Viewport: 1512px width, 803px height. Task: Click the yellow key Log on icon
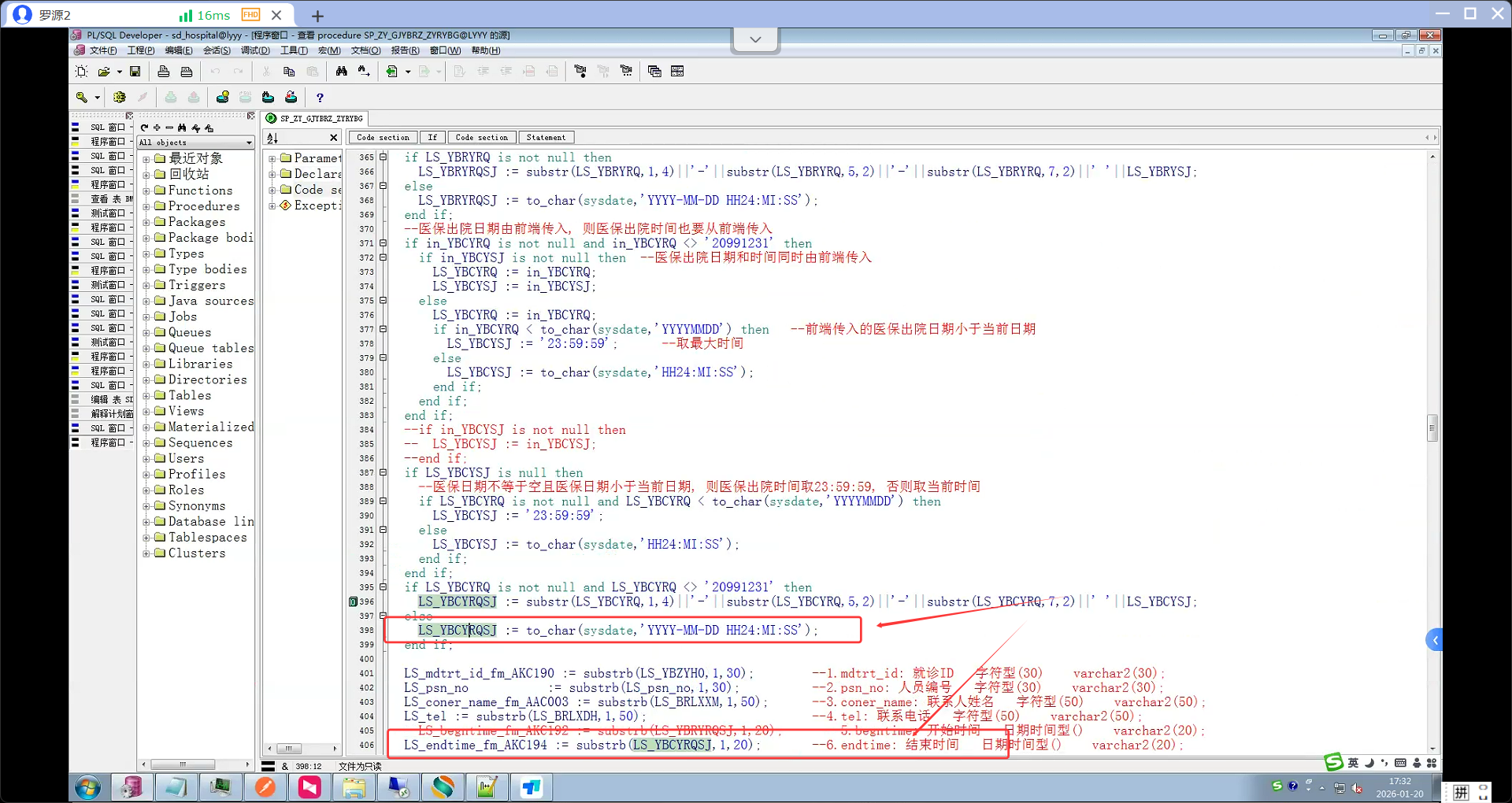click(x=82, y=98)
